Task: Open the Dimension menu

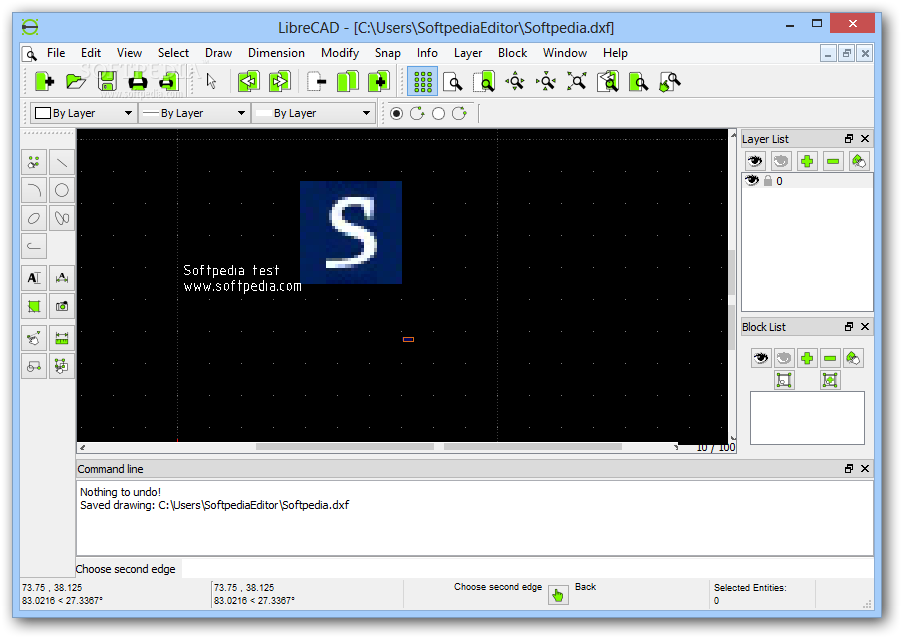Action: click(x=276, y=53)
